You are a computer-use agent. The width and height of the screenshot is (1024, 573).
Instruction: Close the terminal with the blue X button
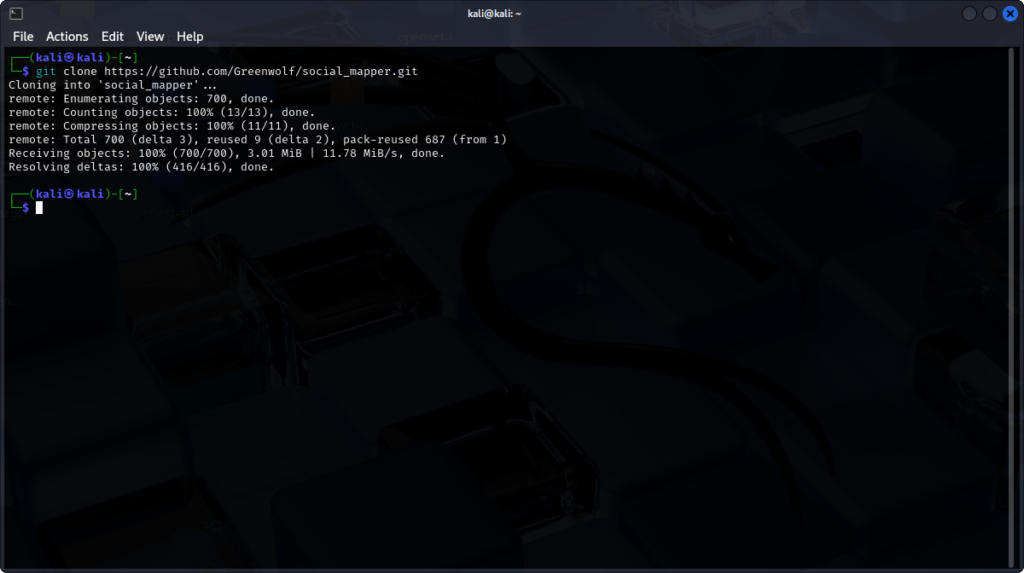coord(1009,13)
